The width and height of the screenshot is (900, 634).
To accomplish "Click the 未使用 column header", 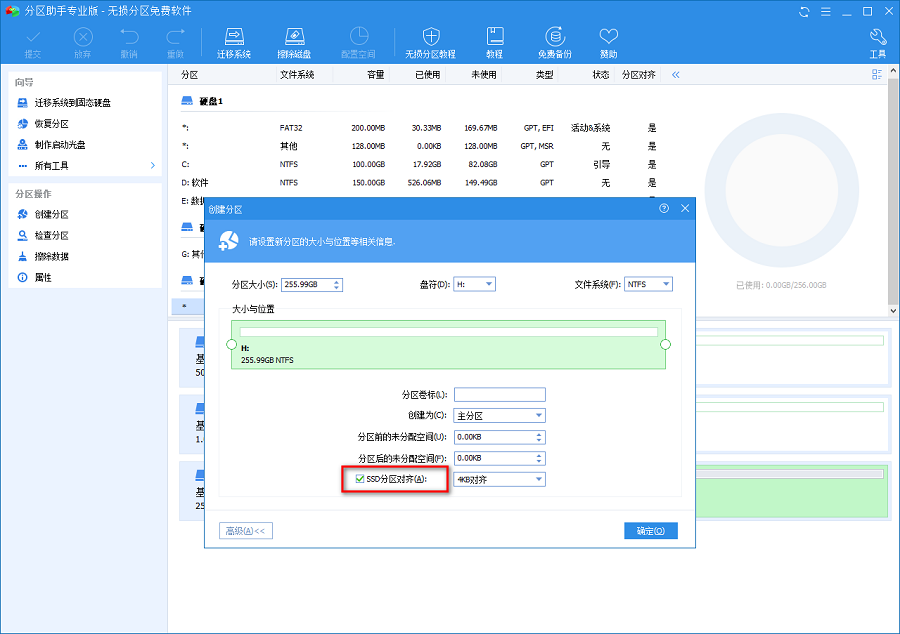I will click(x=484, y=75).
